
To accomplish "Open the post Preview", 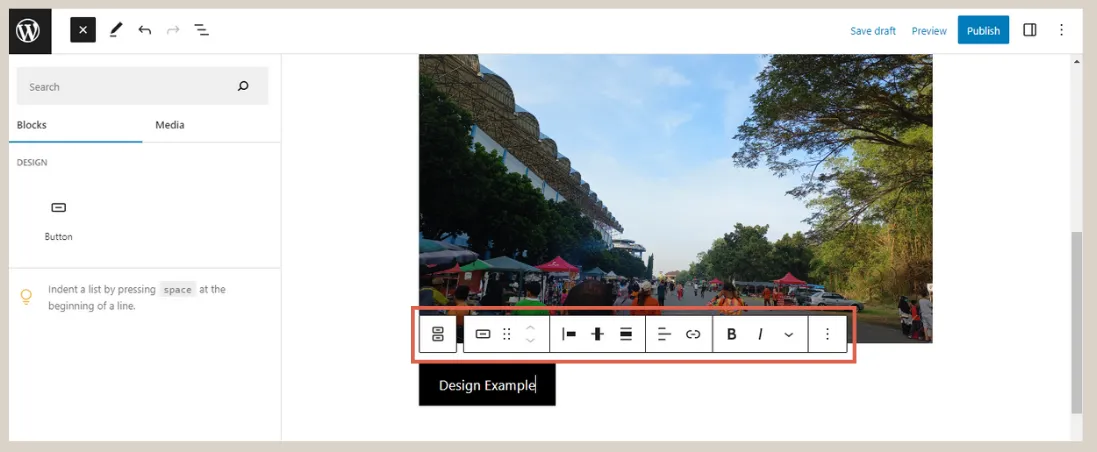I will tap(928, 31).
